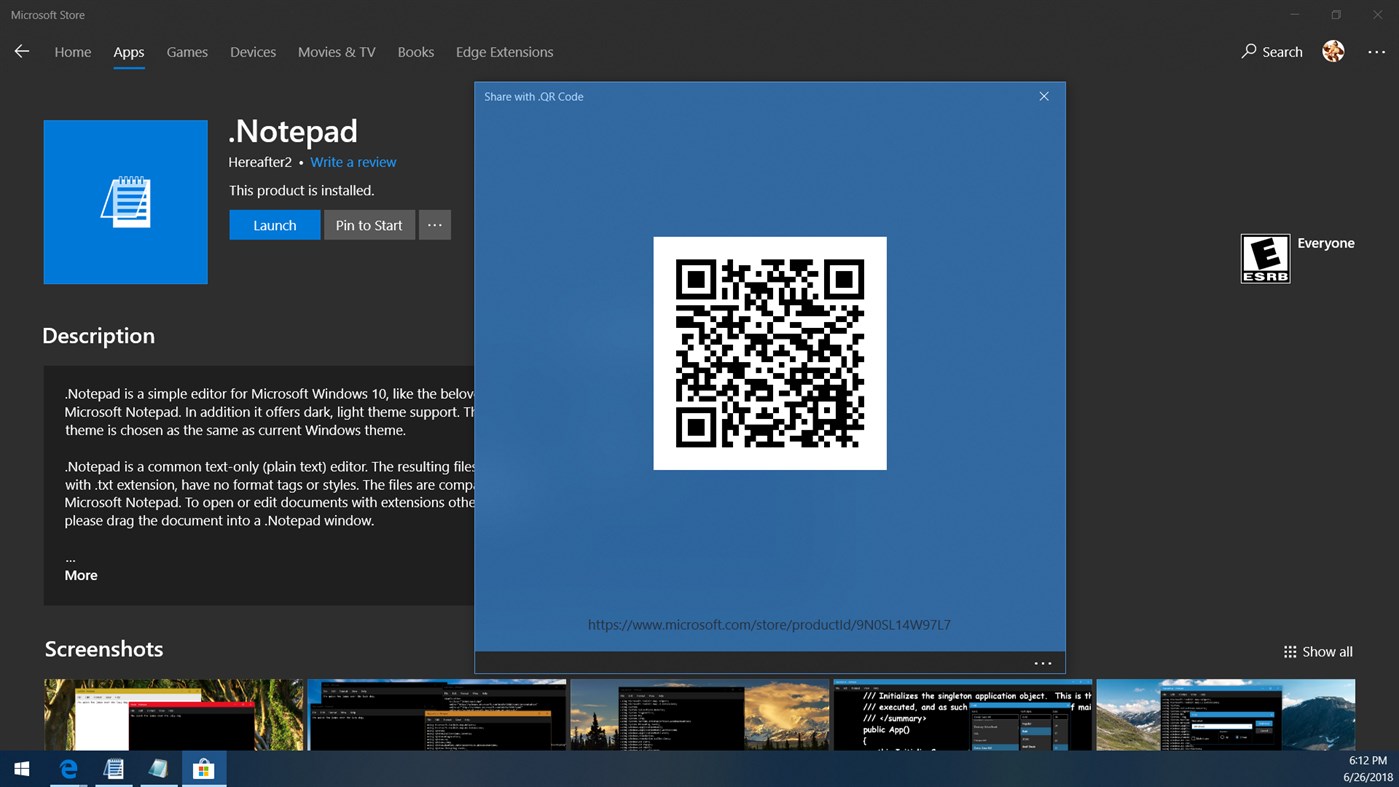Click the See more dots in QR dialog
The width and height of the screenshot is (1399, 787).
click(1042, 662)
